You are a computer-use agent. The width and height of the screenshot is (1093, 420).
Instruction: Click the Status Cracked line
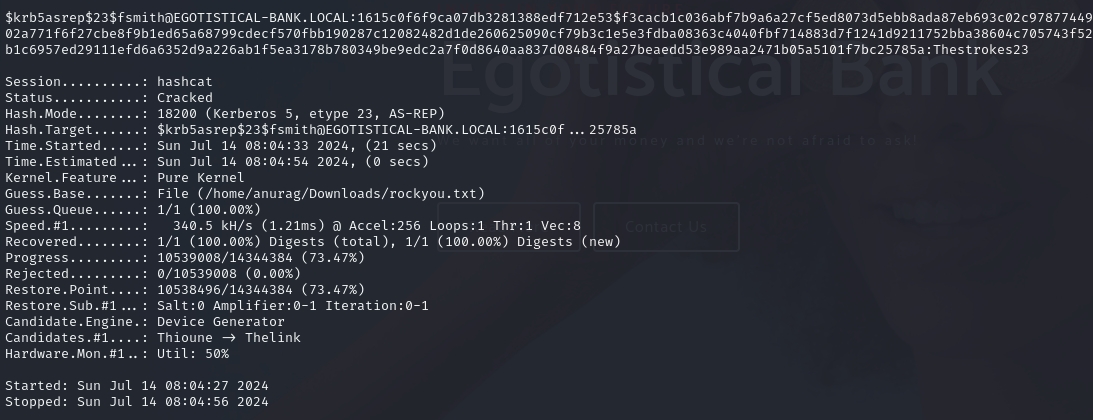click(185, 98)
